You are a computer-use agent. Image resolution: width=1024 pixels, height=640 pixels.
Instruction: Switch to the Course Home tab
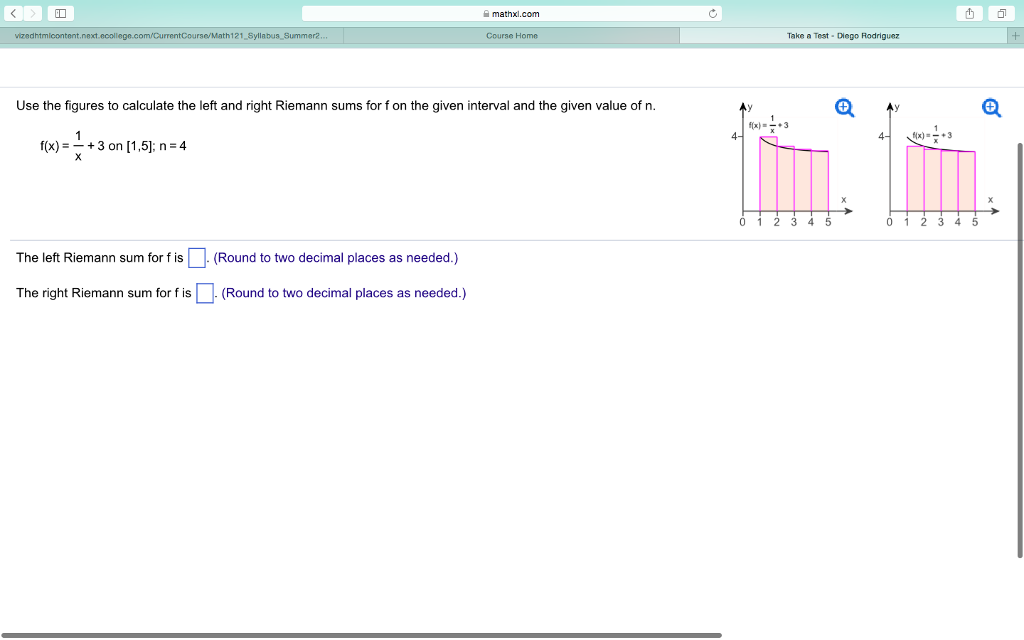511,35
